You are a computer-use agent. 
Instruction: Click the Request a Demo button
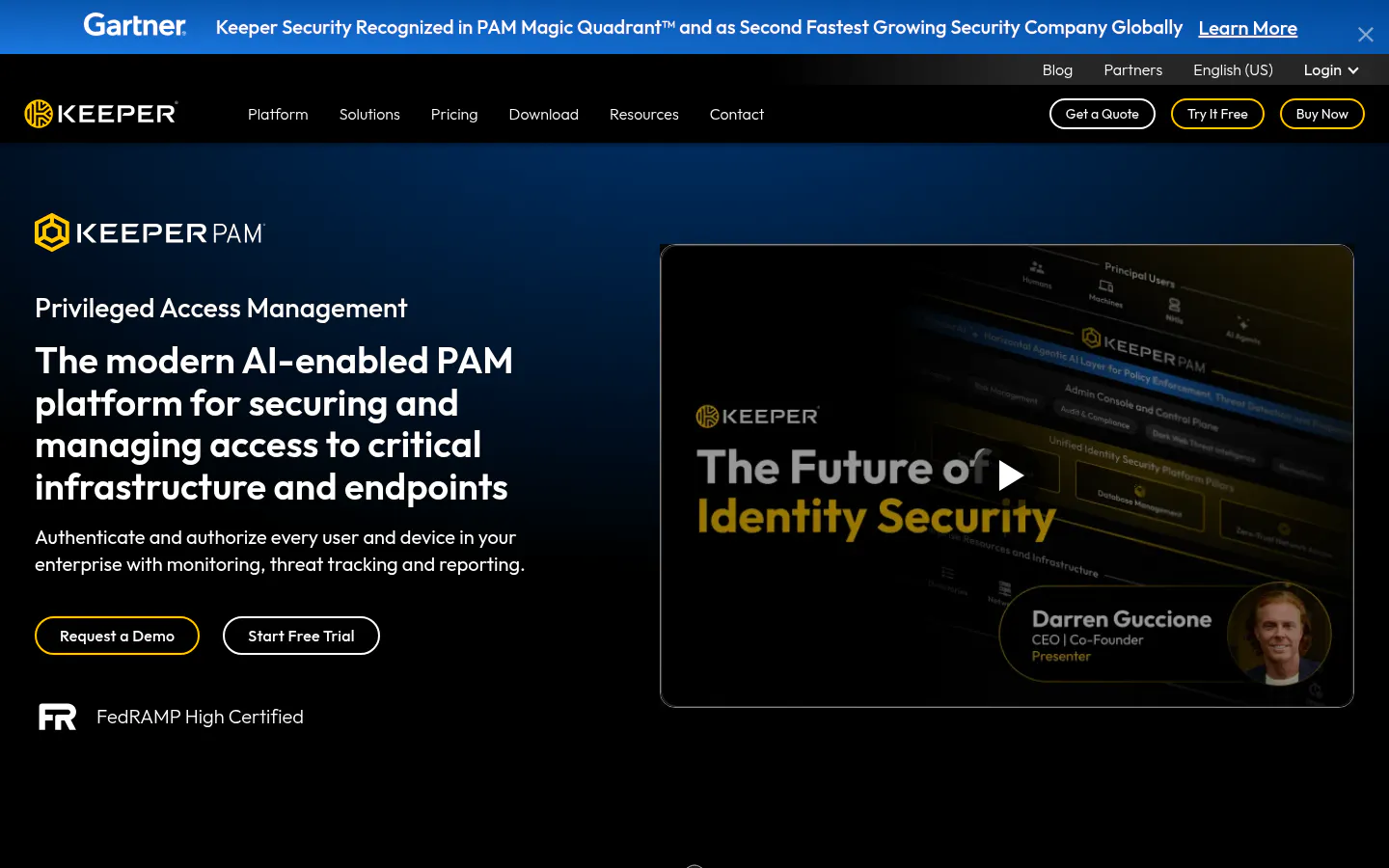117,636
